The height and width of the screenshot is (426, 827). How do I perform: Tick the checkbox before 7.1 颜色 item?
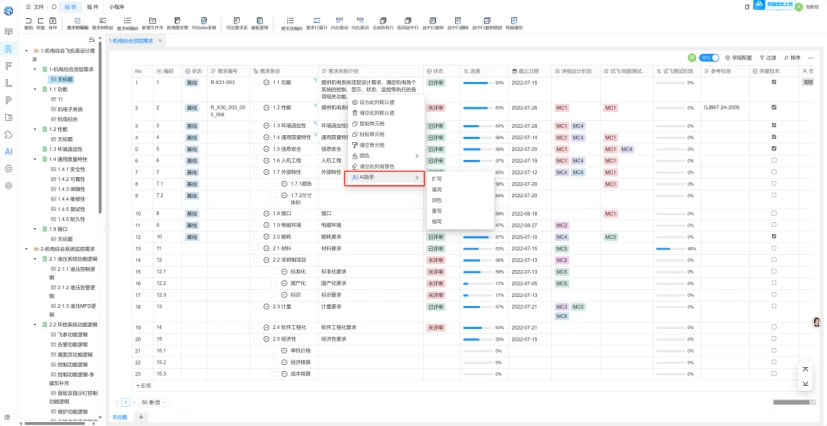click(274, 183)
